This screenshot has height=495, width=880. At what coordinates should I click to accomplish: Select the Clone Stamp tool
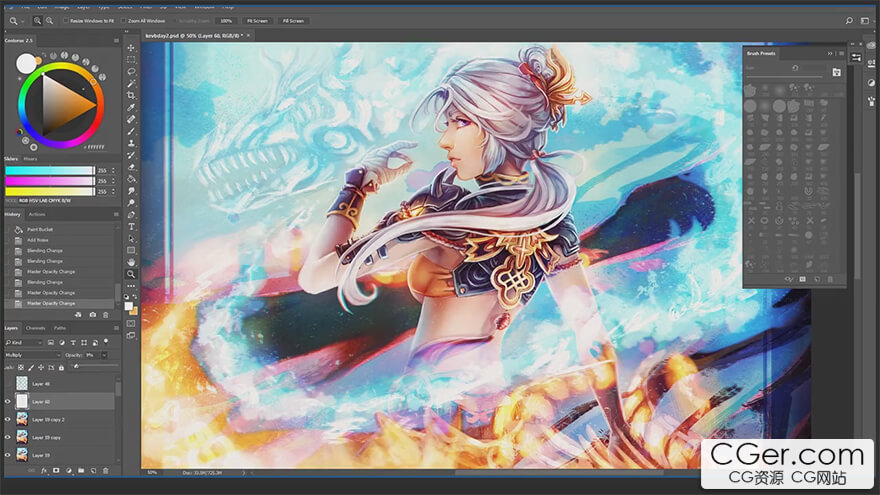(131, 143)
